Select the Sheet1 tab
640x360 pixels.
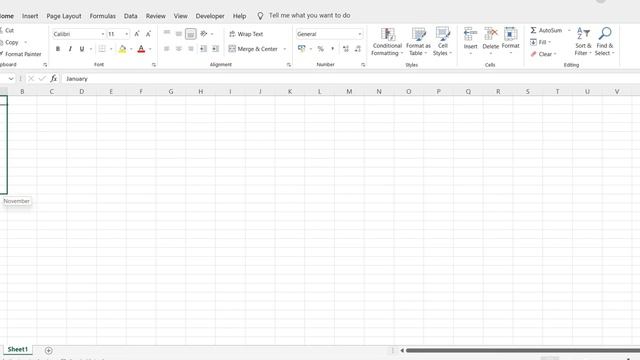[x=18, y=349]
